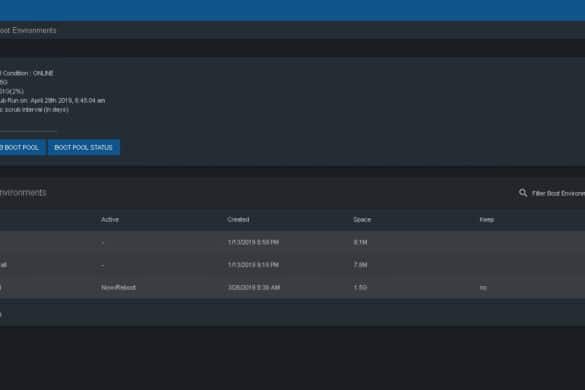Click the Boot Environments breadcrumb title
Screen dimensions: 585x390
click(x=28, y=30)
